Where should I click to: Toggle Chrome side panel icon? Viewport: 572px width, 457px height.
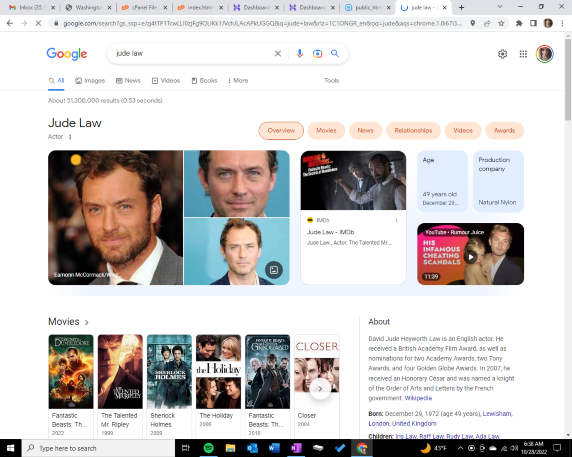pos(533,23)
